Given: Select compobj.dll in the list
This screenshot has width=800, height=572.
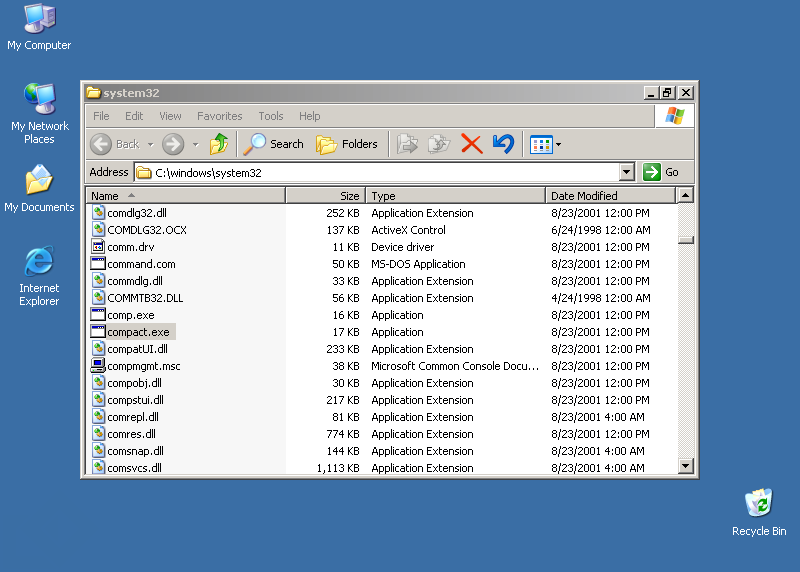Looking at the screenshot, I should click(x=134, y=383).
